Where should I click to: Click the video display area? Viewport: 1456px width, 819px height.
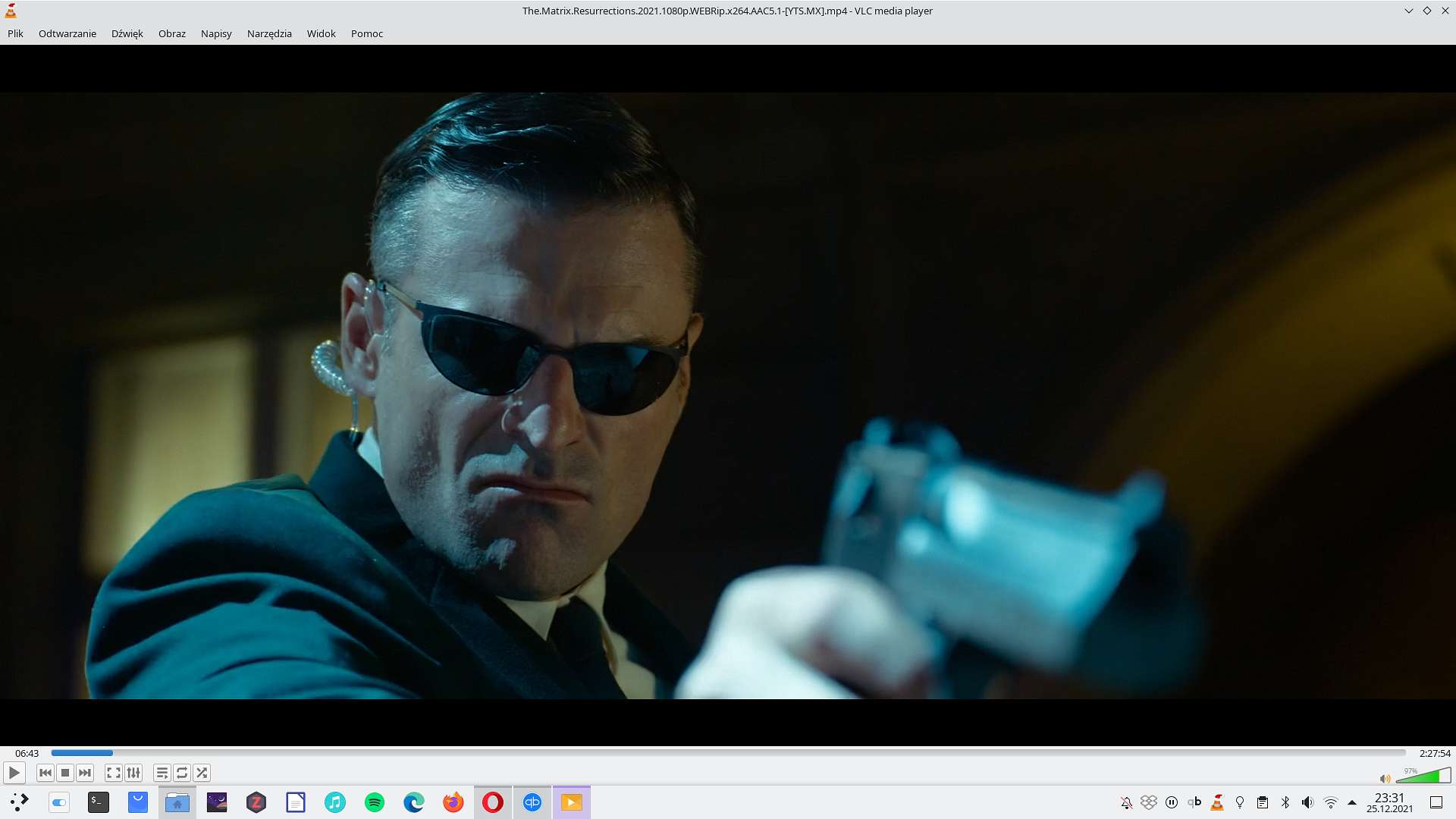[728, 395]
